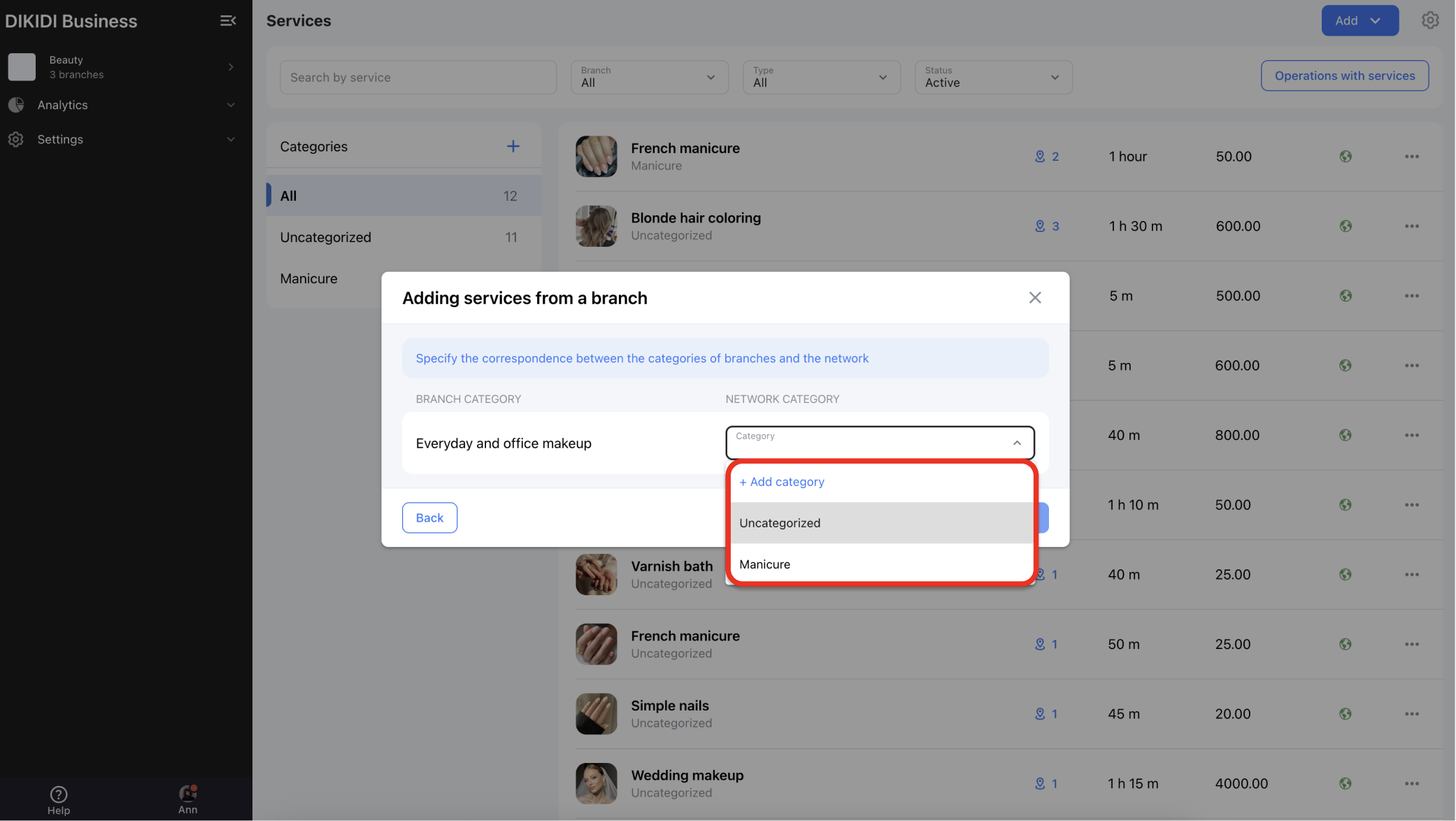The image size is (1456, 821).
Task: Click branch pin icon on French manicure
Action: pos(1040,157)
